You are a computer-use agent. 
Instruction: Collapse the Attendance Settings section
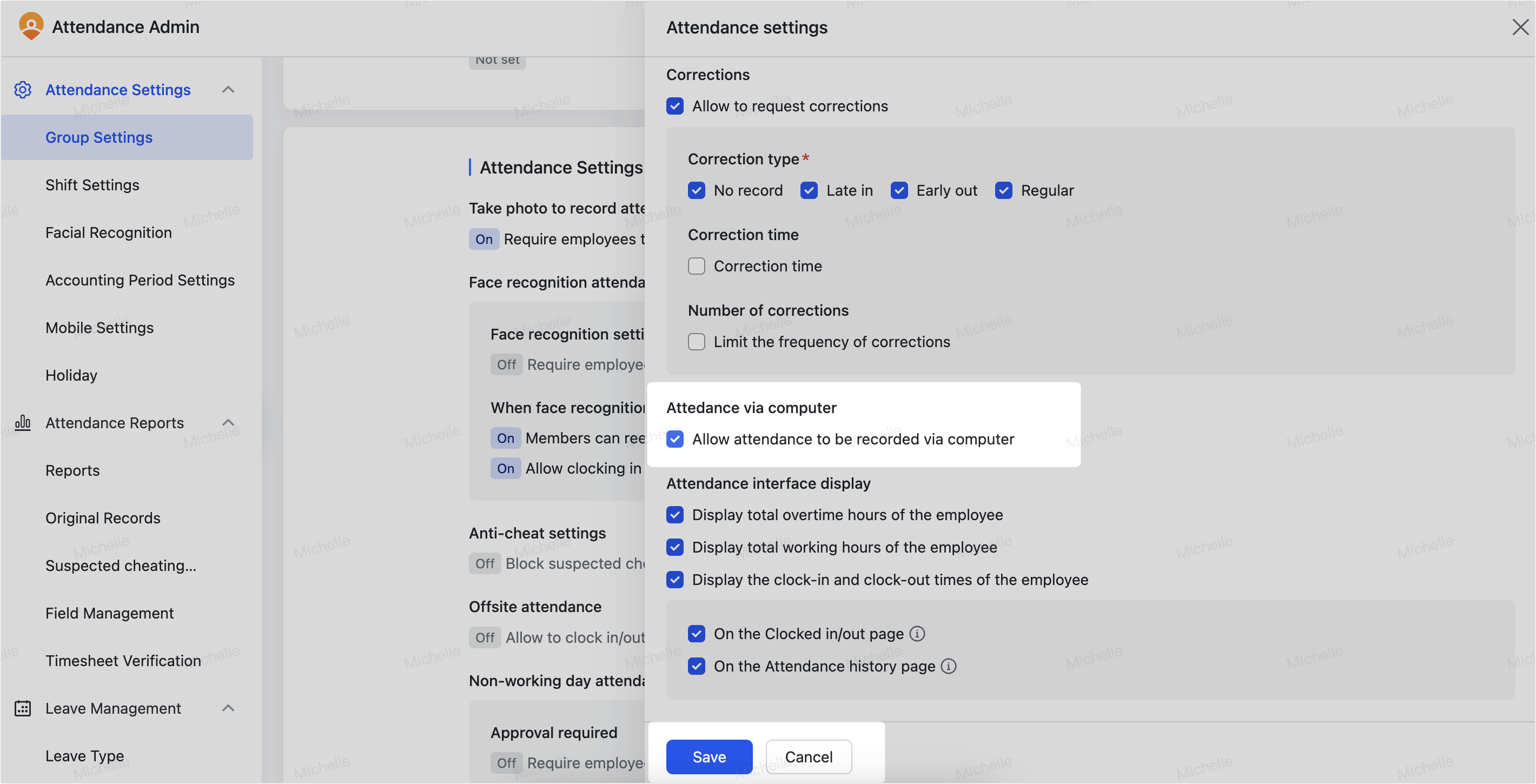[x=228, y=89]
